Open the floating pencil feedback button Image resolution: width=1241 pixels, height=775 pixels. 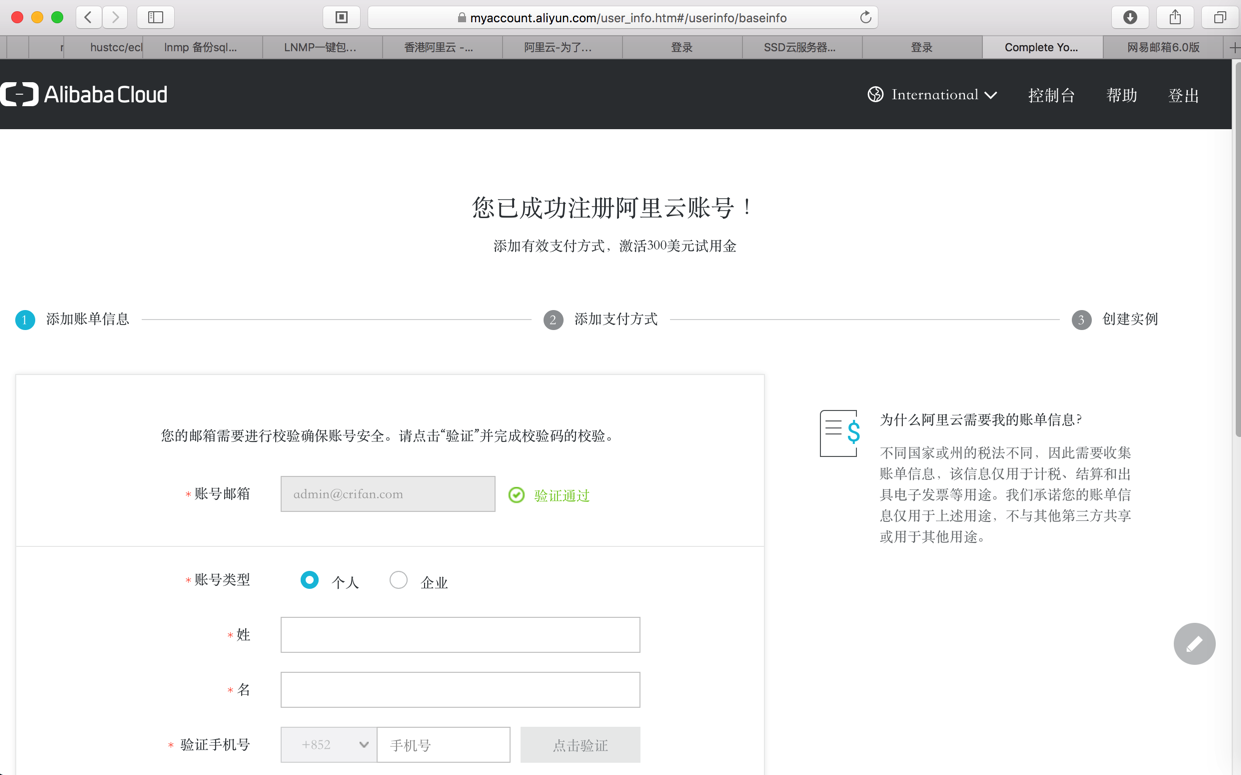click(1194, 644)
